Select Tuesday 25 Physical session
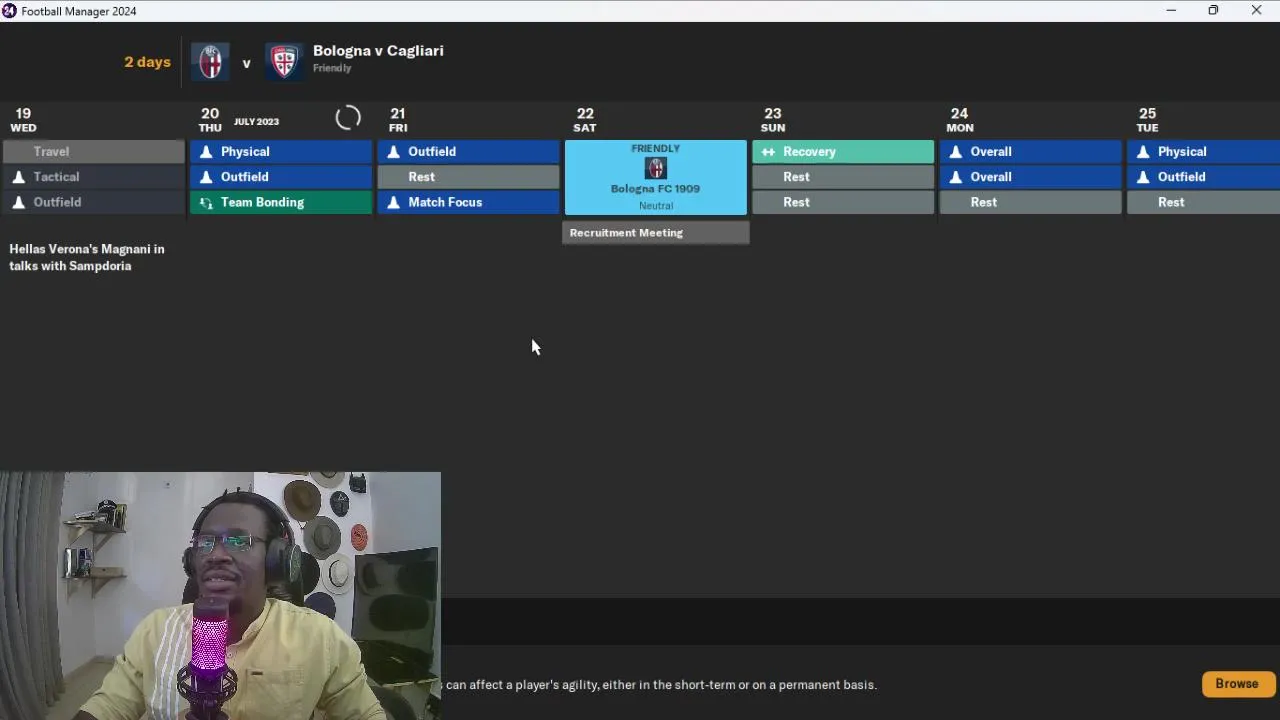This screenshot has width=1280, height=720. [x=1203, y=151]
